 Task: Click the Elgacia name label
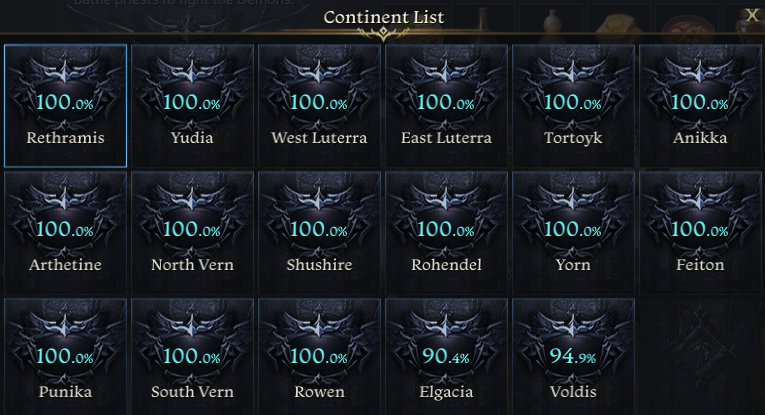pyautogui.click(x=446, y=392)
